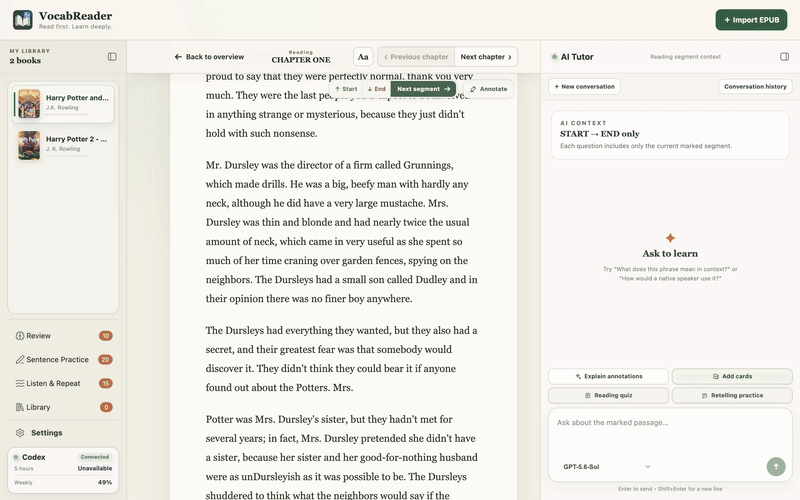Click the Harry Potter and... reading progress bar
The image size is (800, 500).
[67, 114]
